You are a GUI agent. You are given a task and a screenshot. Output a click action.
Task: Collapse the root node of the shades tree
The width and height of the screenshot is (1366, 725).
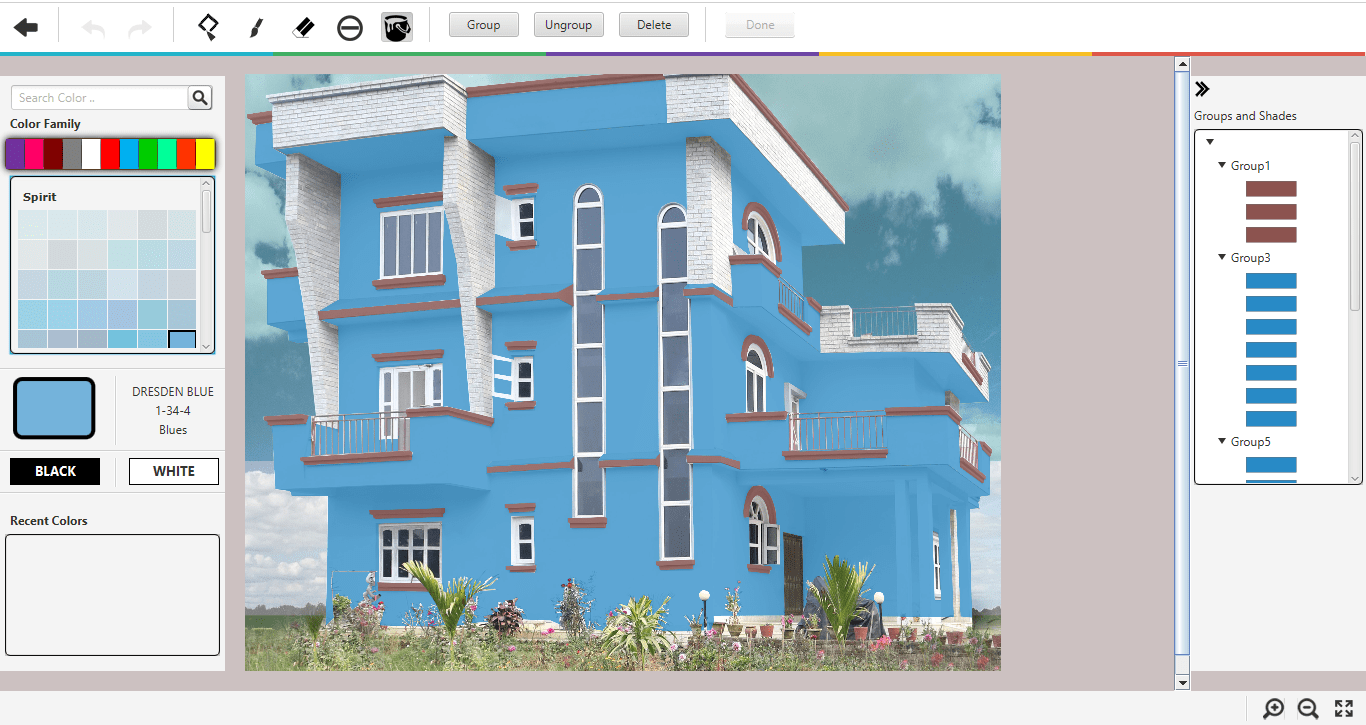point(1210,142)
